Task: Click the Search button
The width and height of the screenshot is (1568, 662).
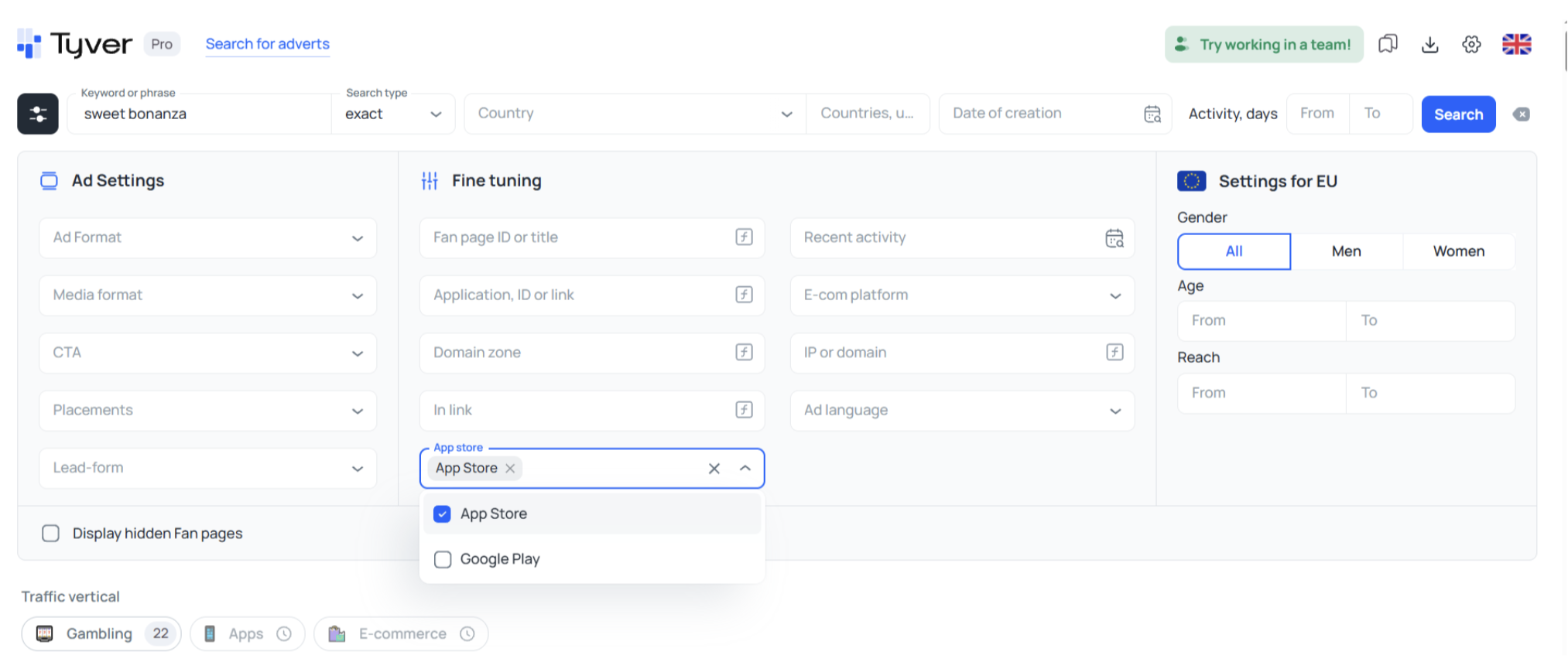Action: [1458, 114]
